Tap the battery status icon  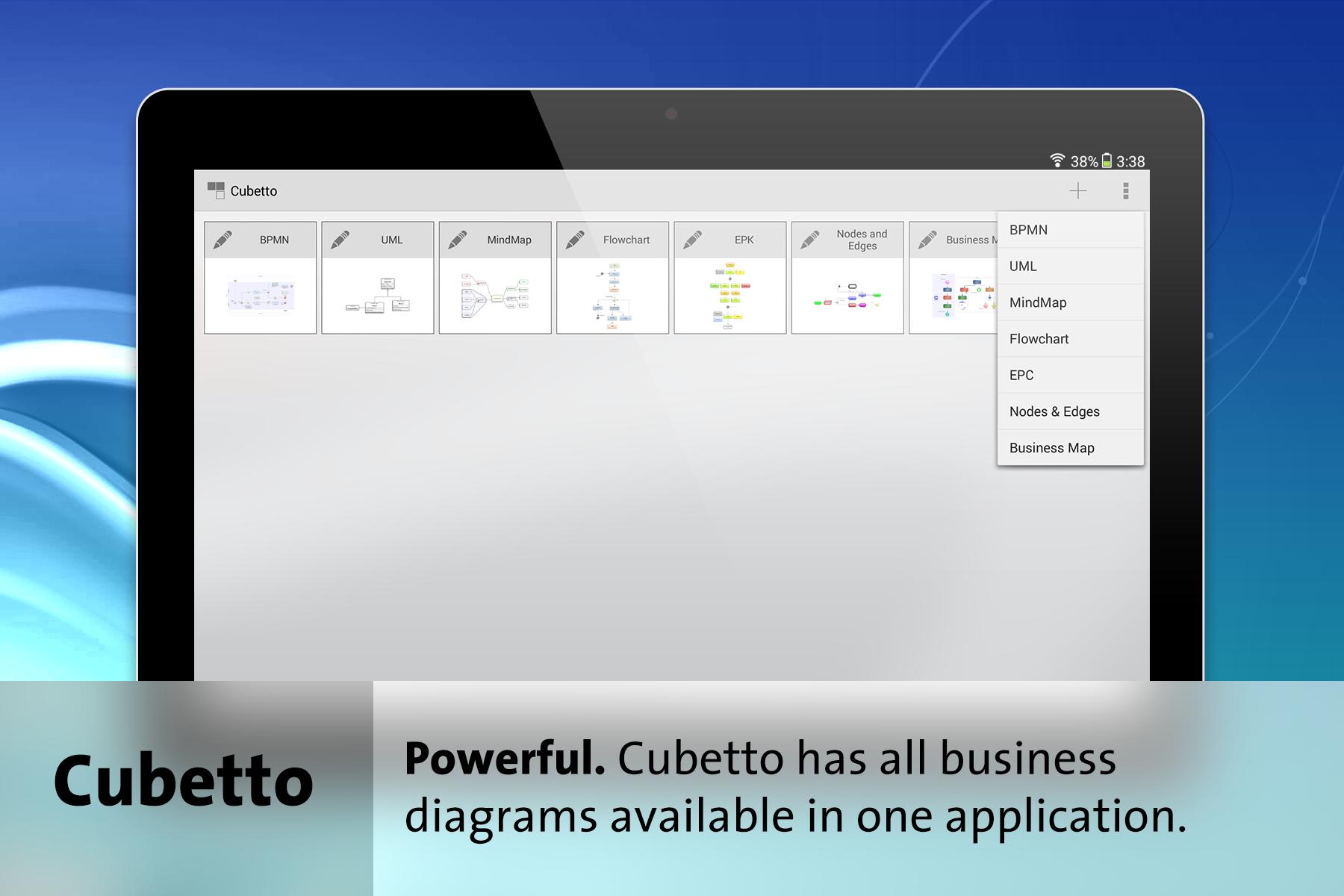pyautogui.click(x=1107, y=161)
